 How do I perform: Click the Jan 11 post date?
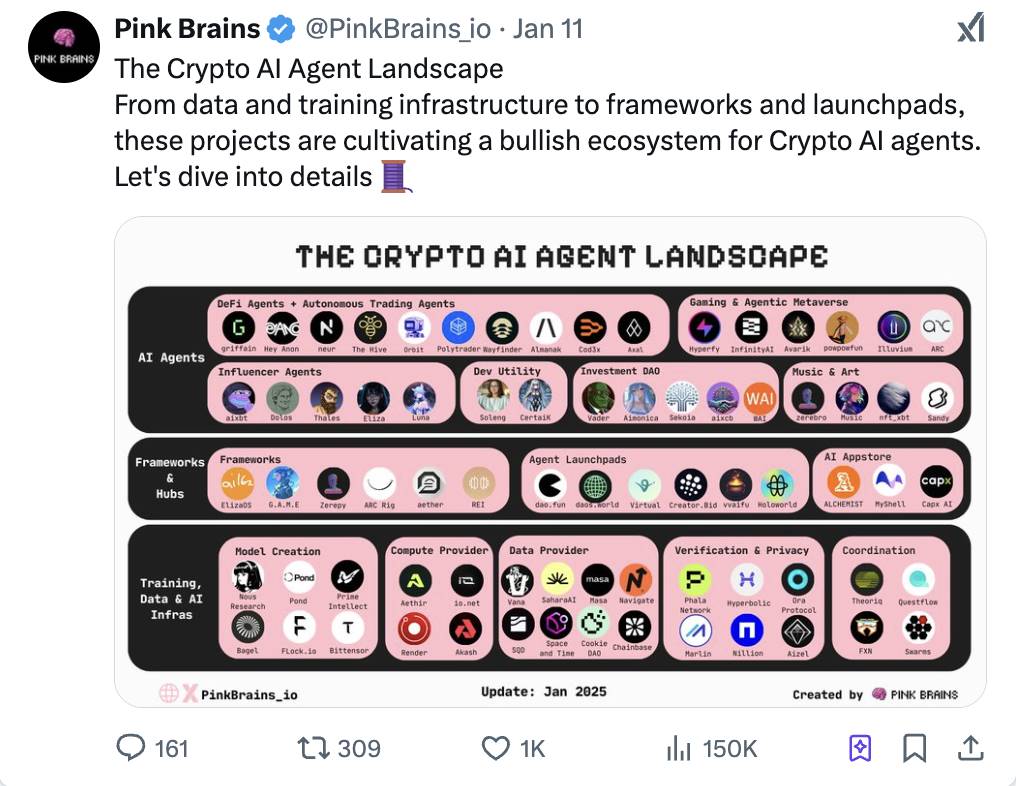(x=547, y=29)
